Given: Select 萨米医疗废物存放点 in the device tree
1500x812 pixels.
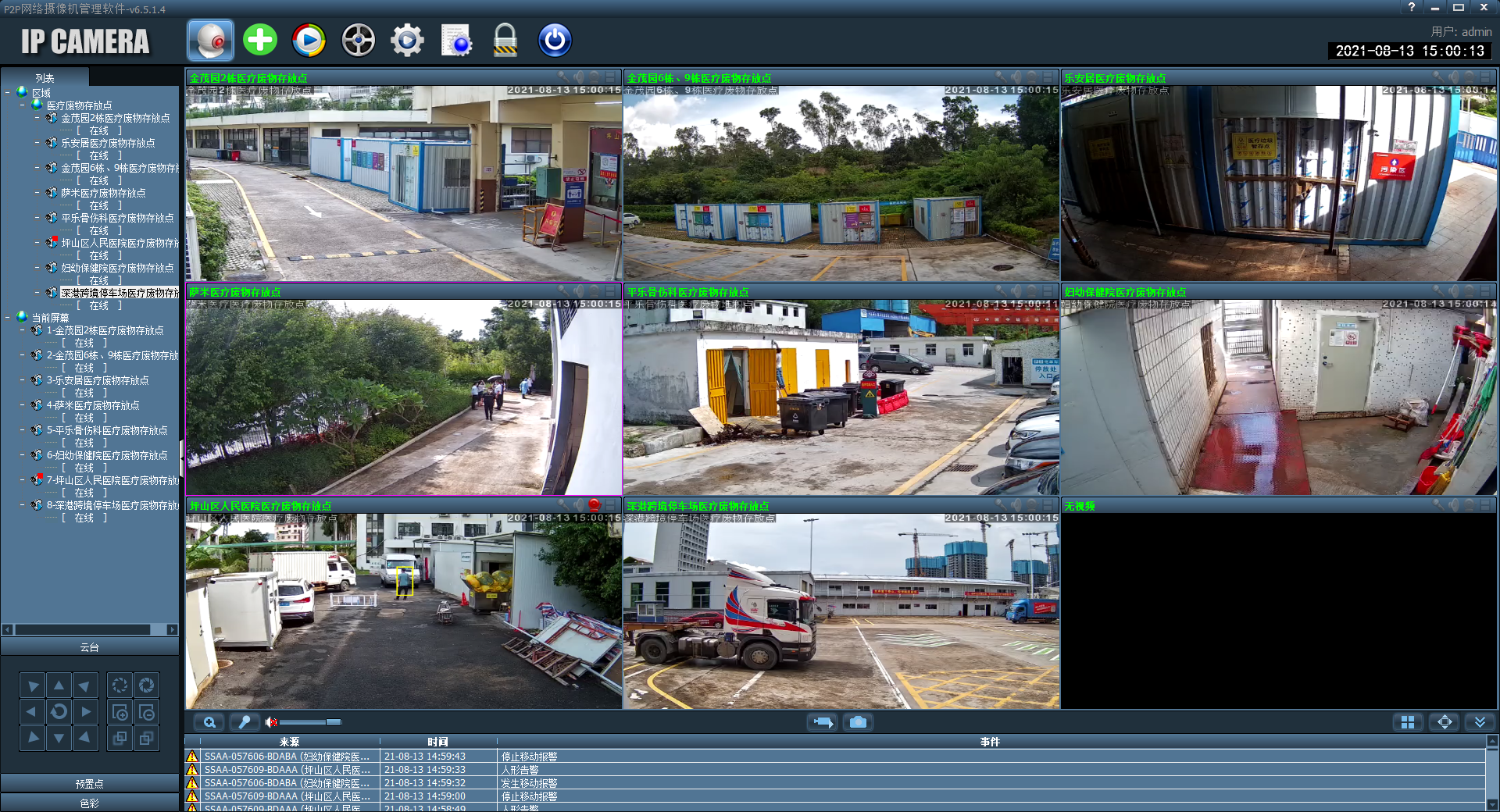Looking at the screenshot, I should [103, 193].
